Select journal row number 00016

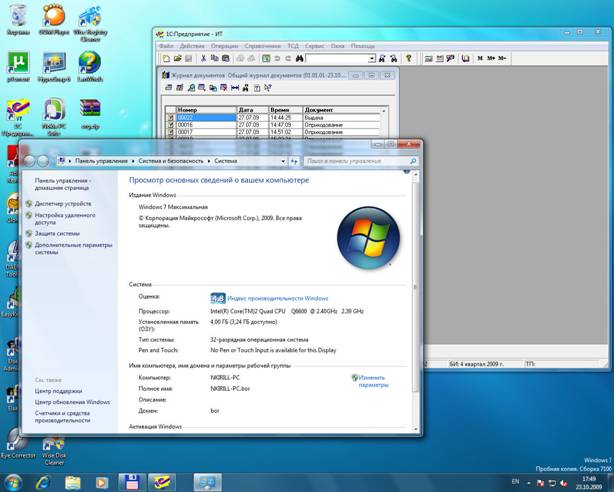206,125
